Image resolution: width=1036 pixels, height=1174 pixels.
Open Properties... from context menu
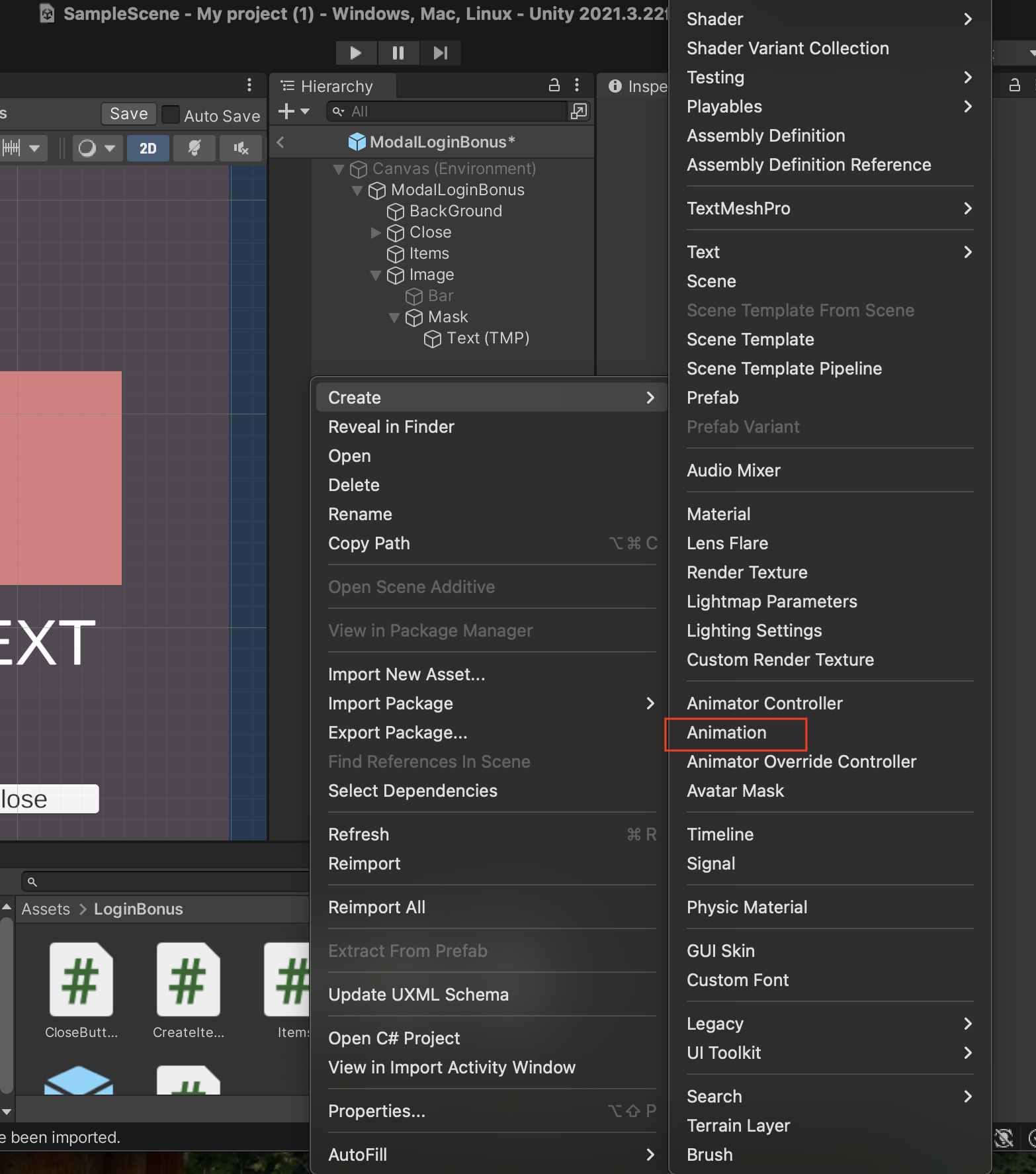click(491, 1111)
